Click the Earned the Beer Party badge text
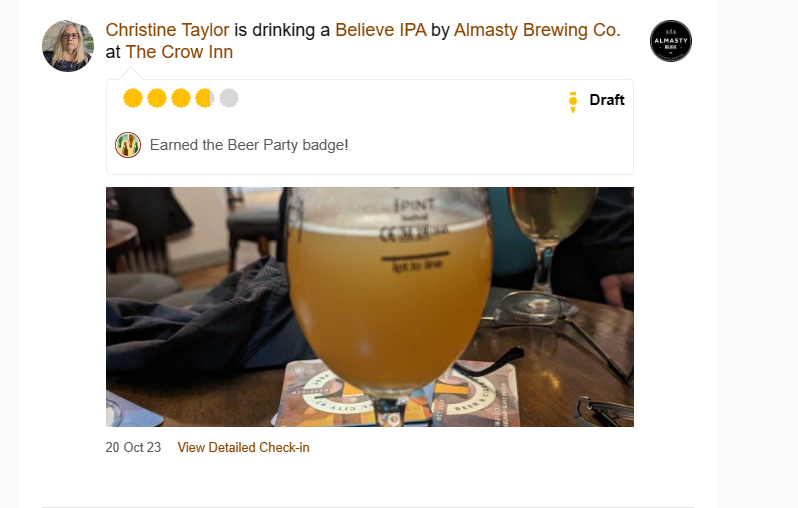 click(249, 145)
